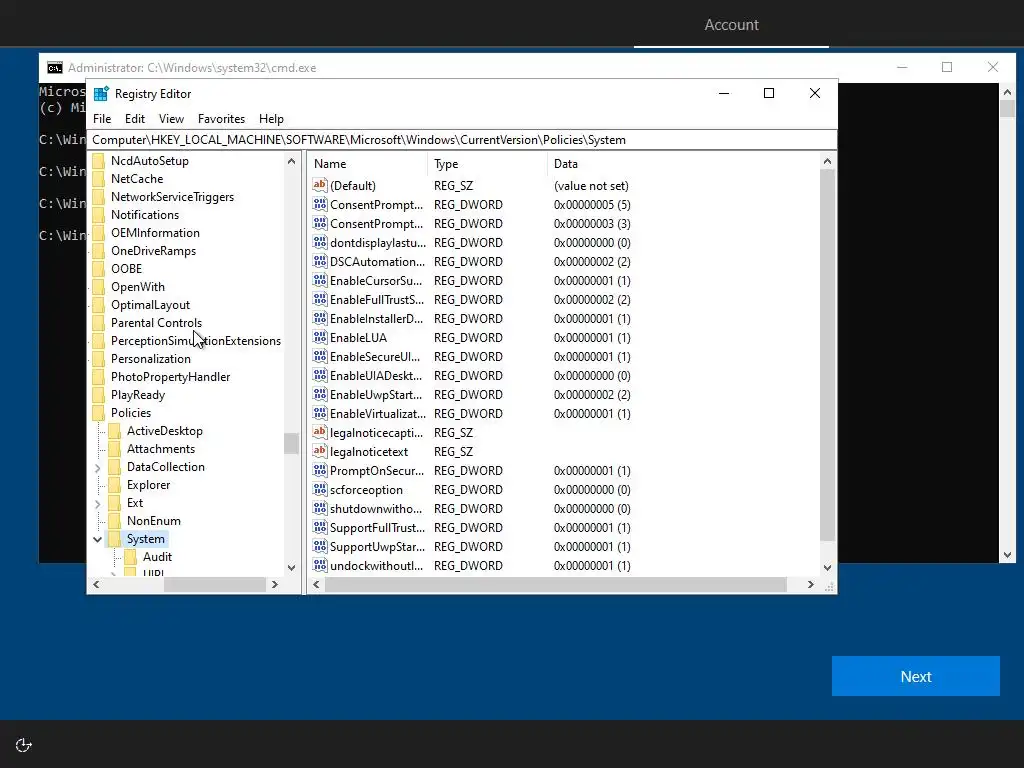Select the EnableUwpStart... value name
Viewport: 1024px width, 768px height.
[376, 394]
